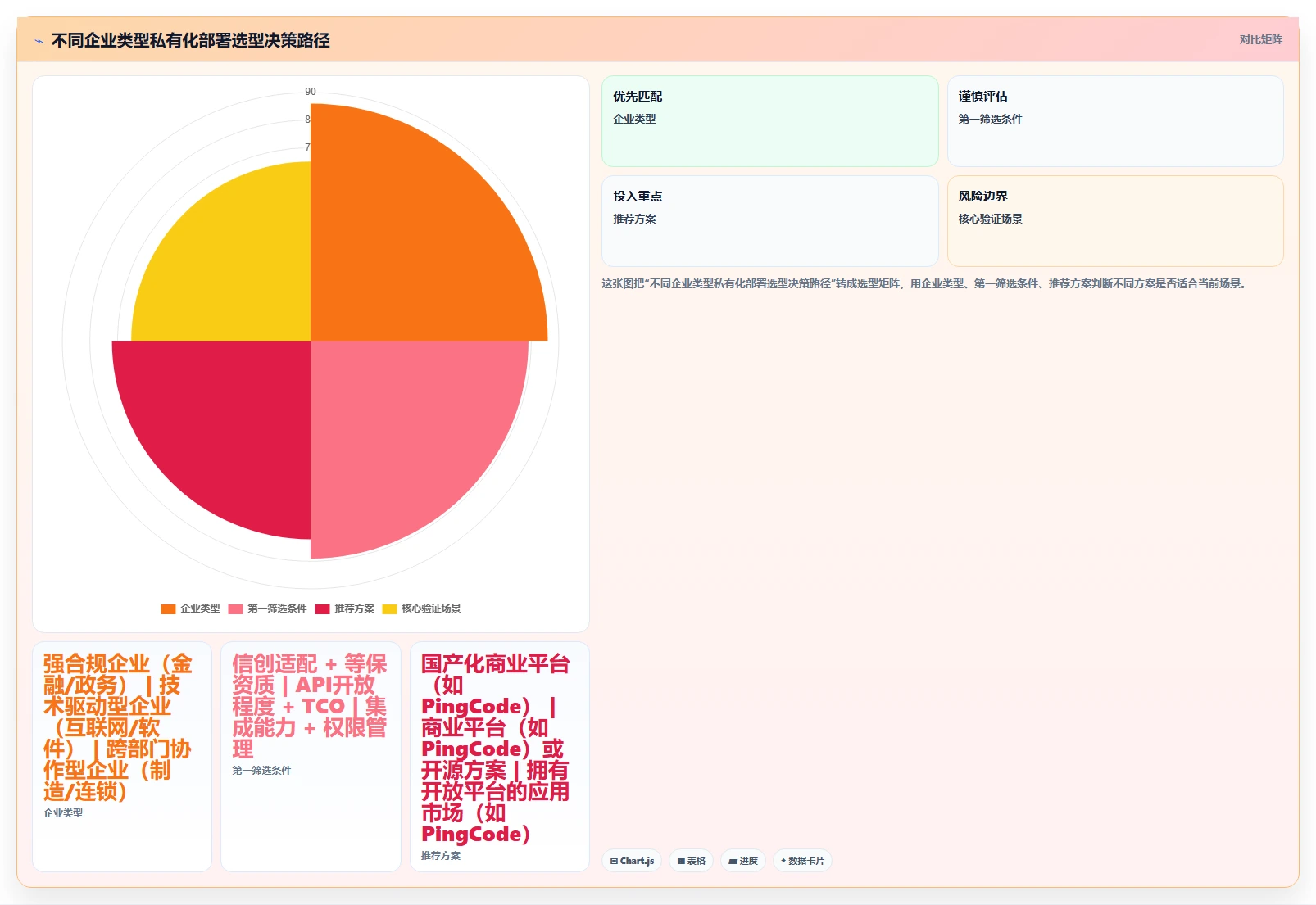Toggle the 第一筛选条件 legend item
The image size is (1316, 905).
click(267, 609)
